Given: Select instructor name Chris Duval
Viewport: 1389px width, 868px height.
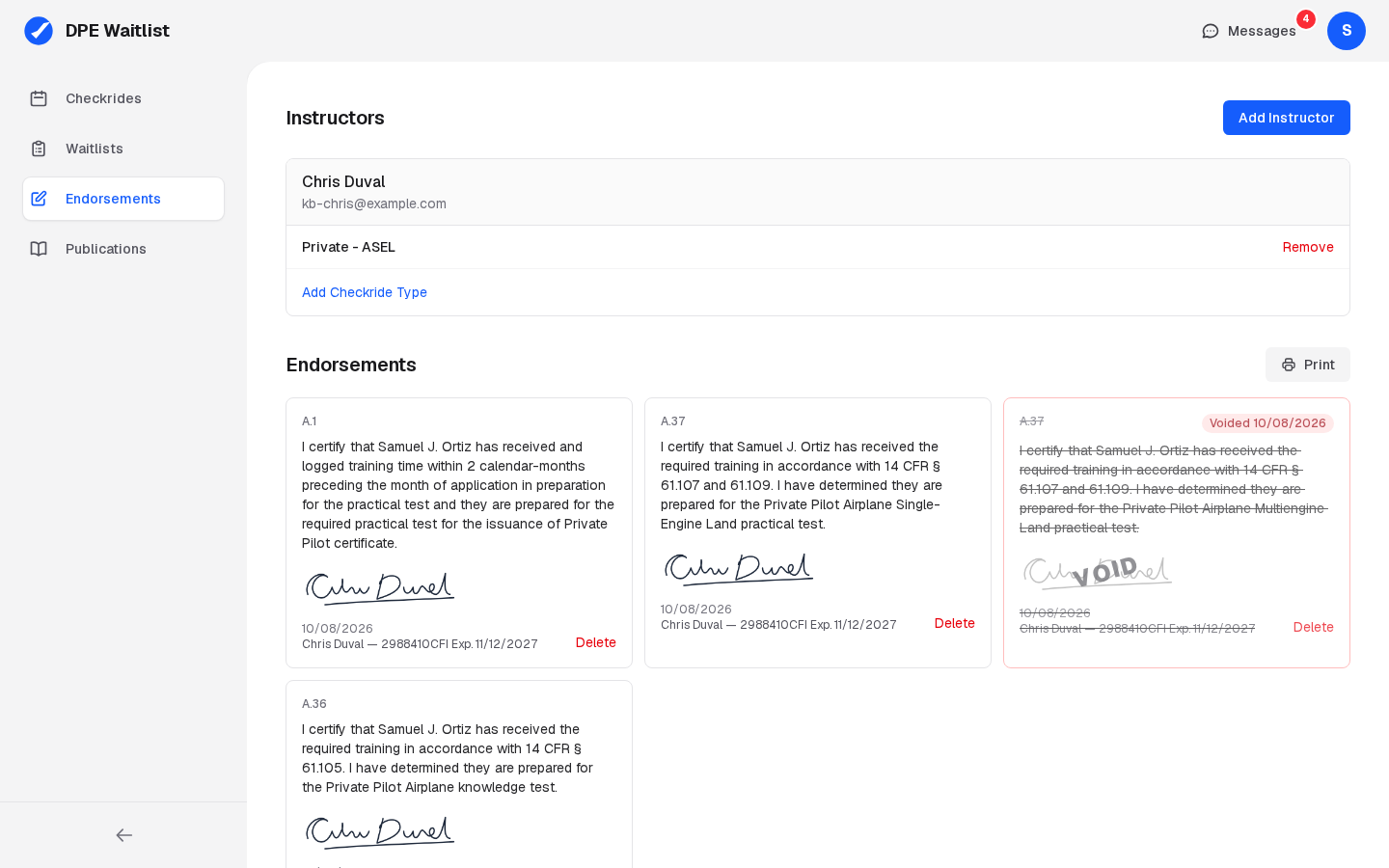Looking at the screenshot, I should [343, 181].
